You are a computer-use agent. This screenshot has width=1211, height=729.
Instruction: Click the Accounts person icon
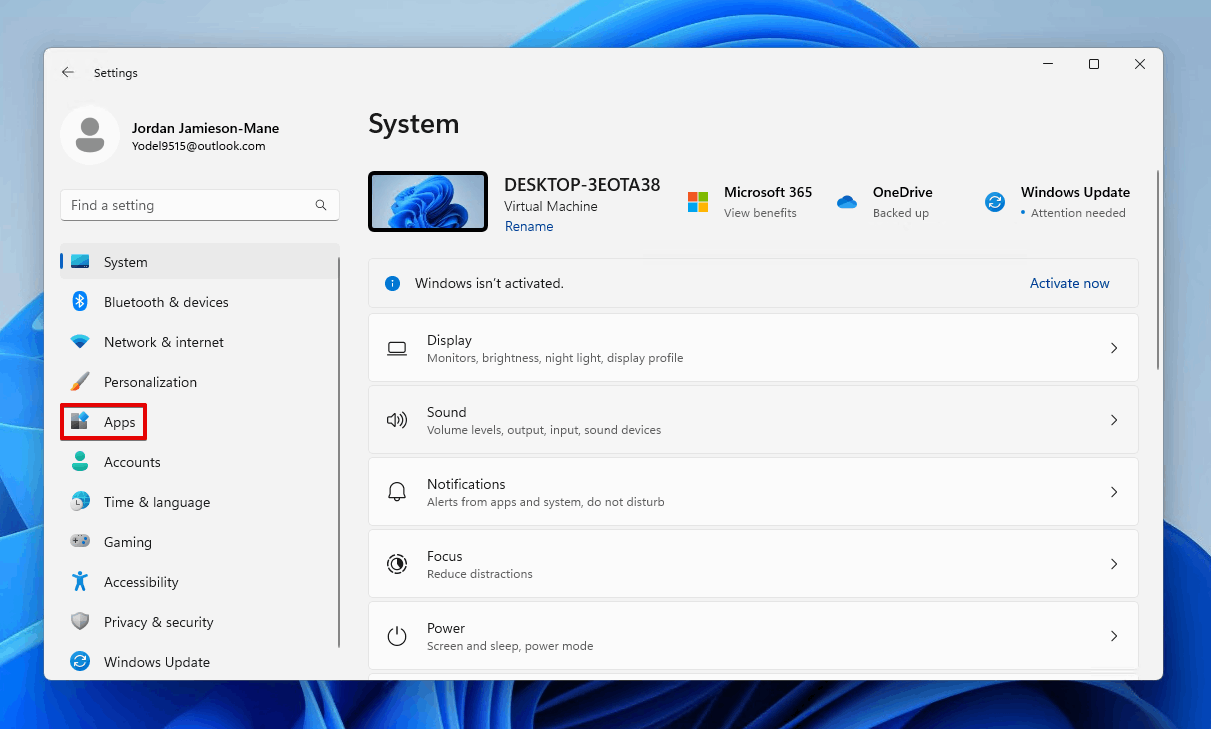(x=80, y=462)
